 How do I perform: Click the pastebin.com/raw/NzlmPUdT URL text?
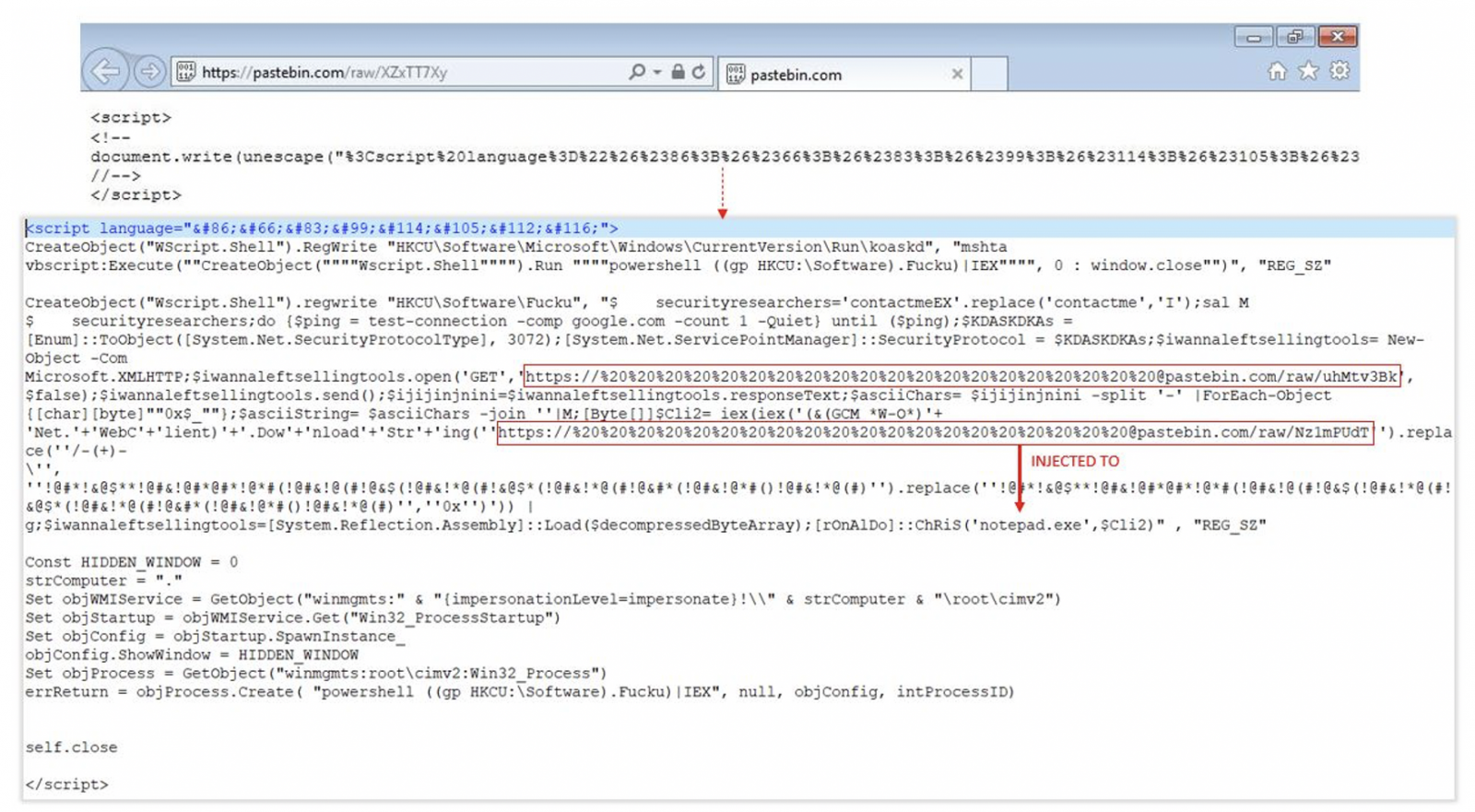point(935,432)
